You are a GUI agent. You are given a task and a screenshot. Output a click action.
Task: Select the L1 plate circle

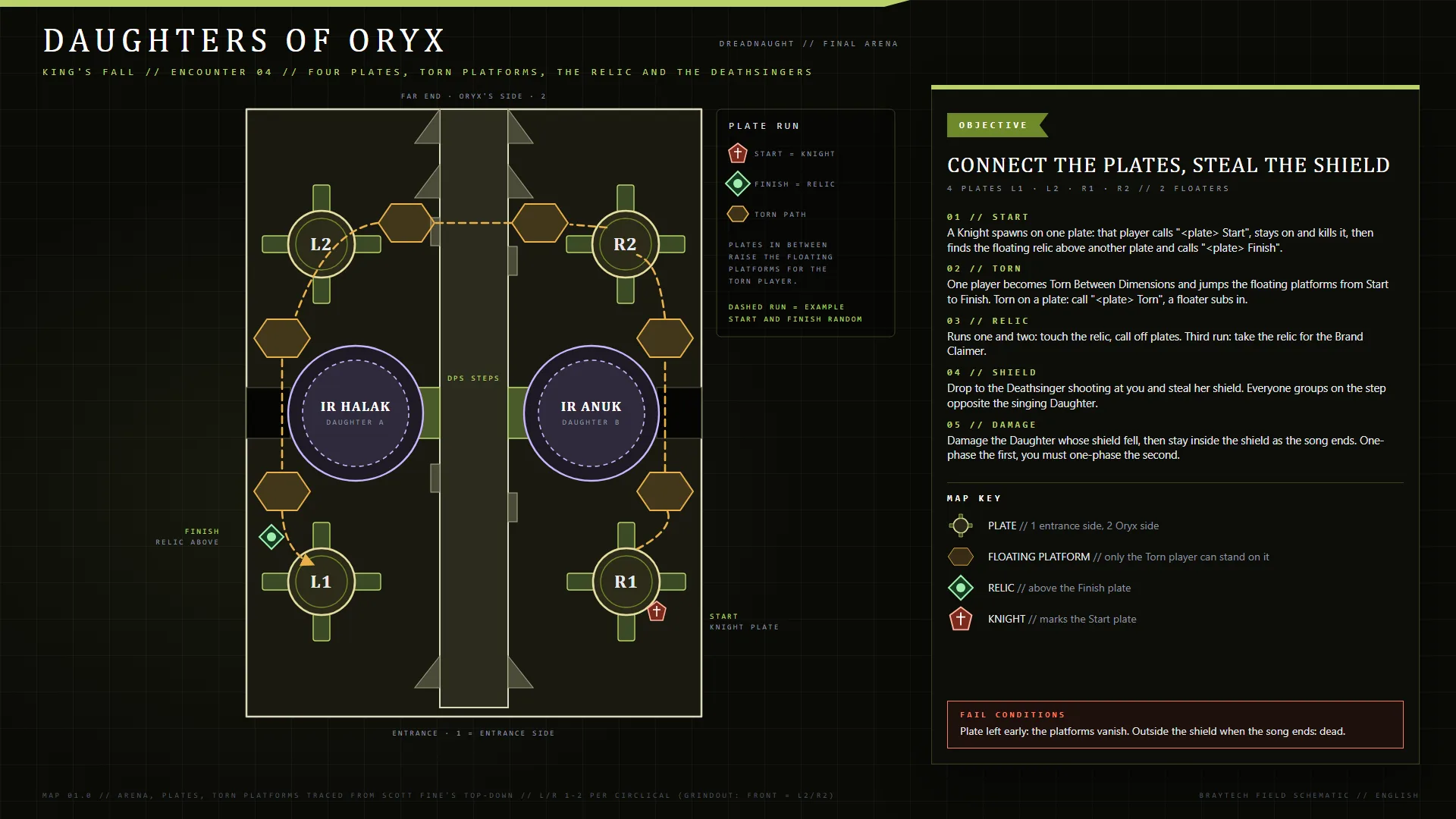point(322,582)
